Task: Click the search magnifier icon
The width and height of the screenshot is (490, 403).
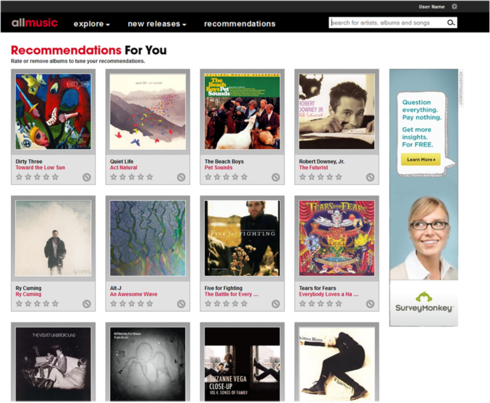Action: (451, 23)
